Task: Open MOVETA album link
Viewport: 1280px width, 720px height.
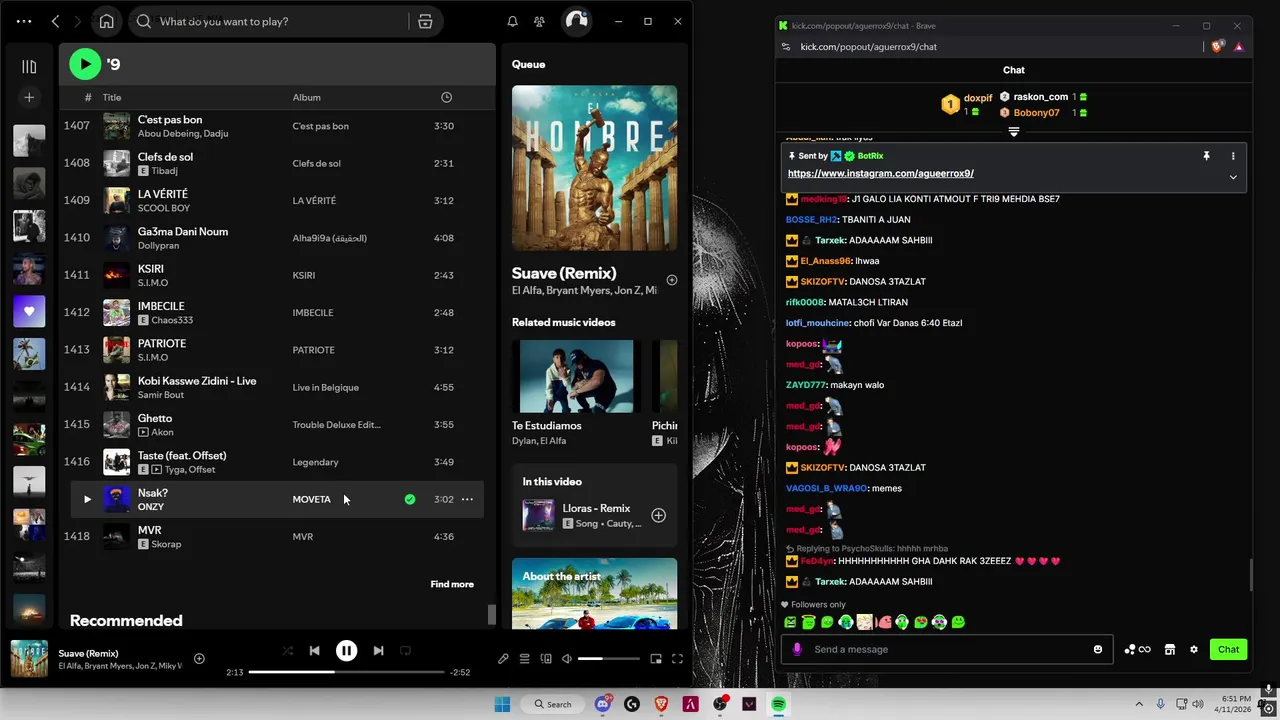Action: point(311,499)
